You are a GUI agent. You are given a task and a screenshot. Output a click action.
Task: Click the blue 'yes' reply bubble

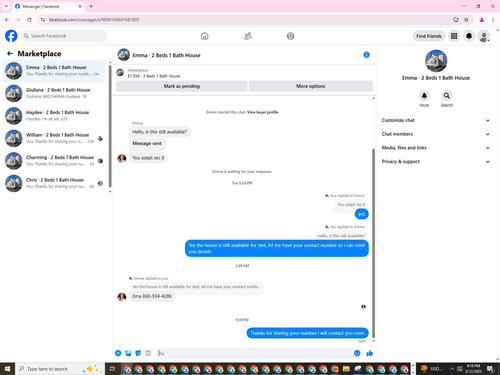click(x=362, y=214)
